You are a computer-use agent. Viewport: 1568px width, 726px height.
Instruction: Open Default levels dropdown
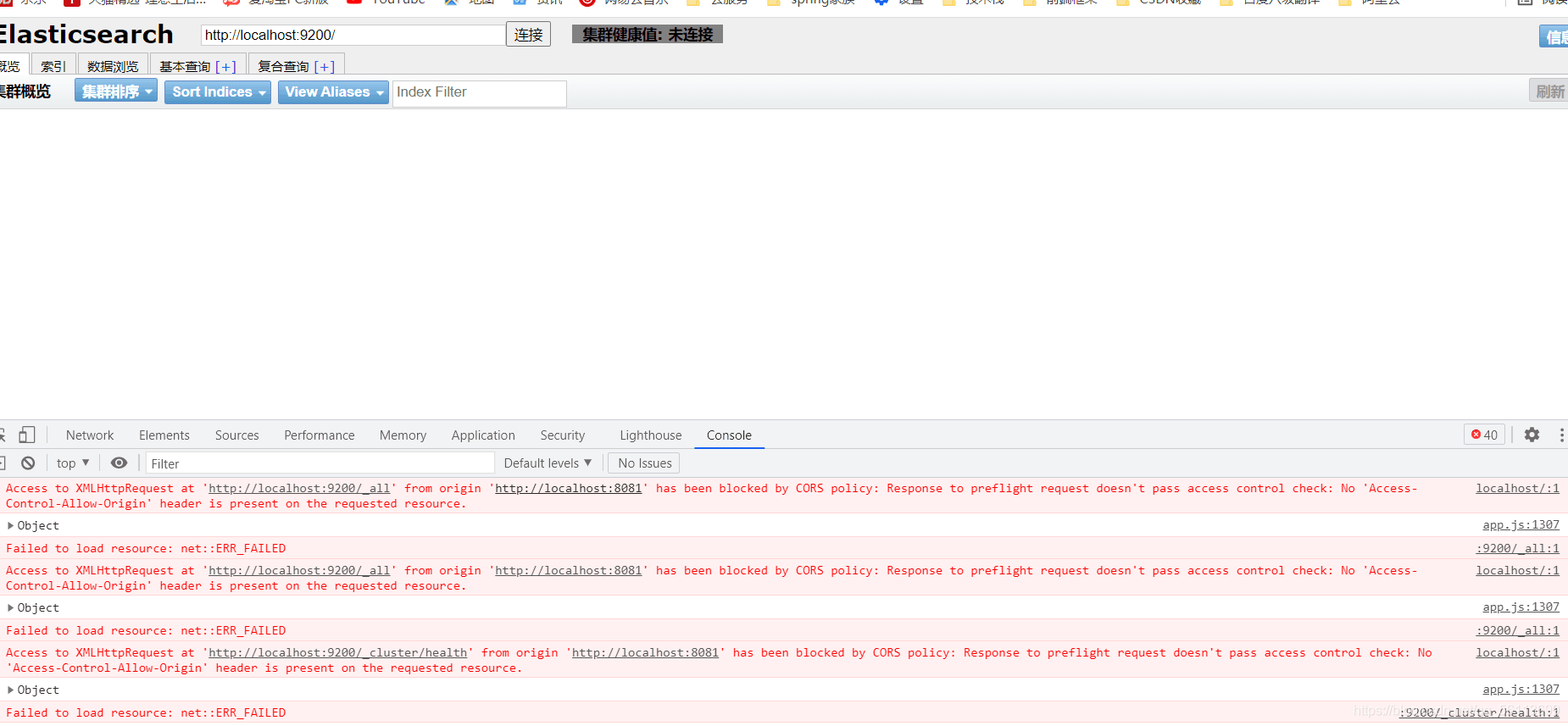pyautogui.click(x=548, y=463)
